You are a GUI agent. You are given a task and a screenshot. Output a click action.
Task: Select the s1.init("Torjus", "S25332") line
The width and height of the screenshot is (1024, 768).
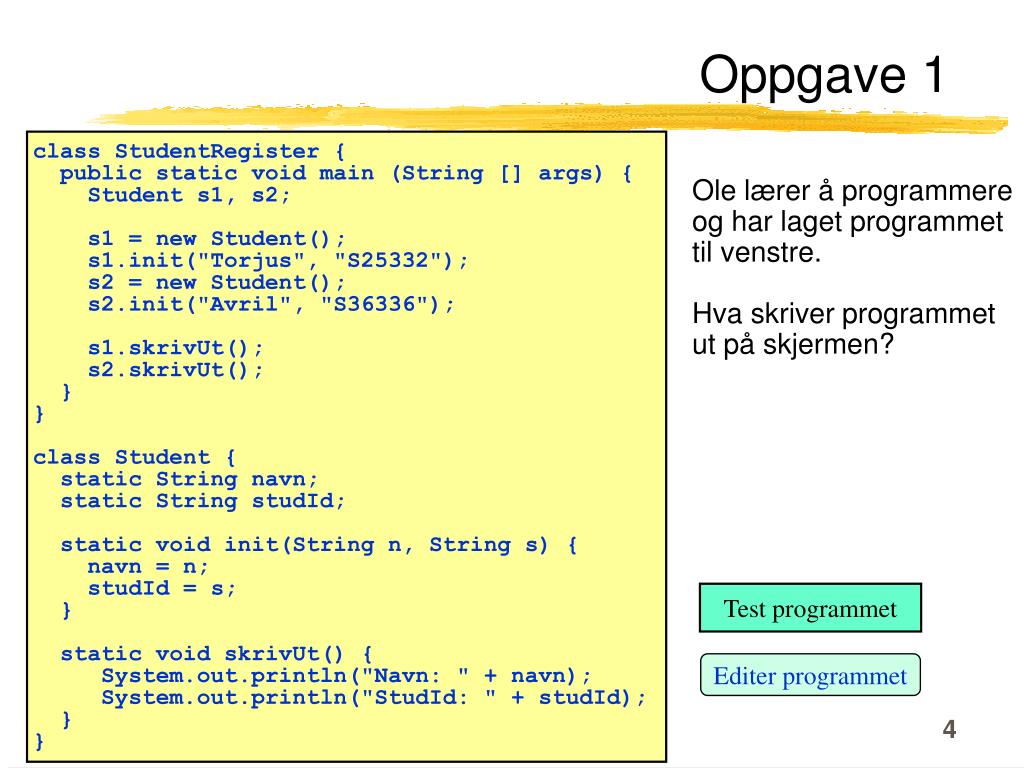[278, 261]
